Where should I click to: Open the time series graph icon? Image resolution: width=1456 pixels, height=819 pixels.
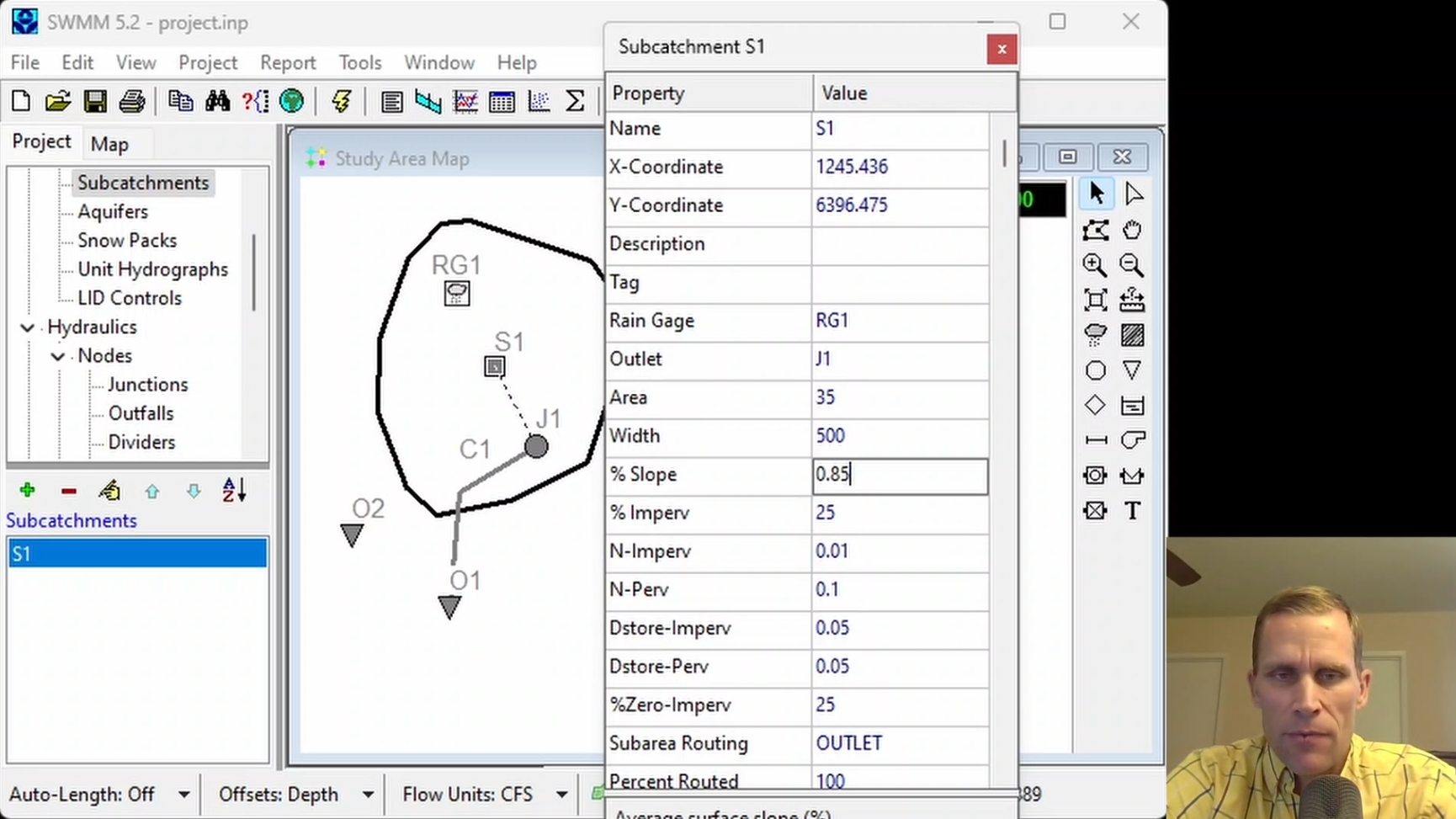pos(465,102)
